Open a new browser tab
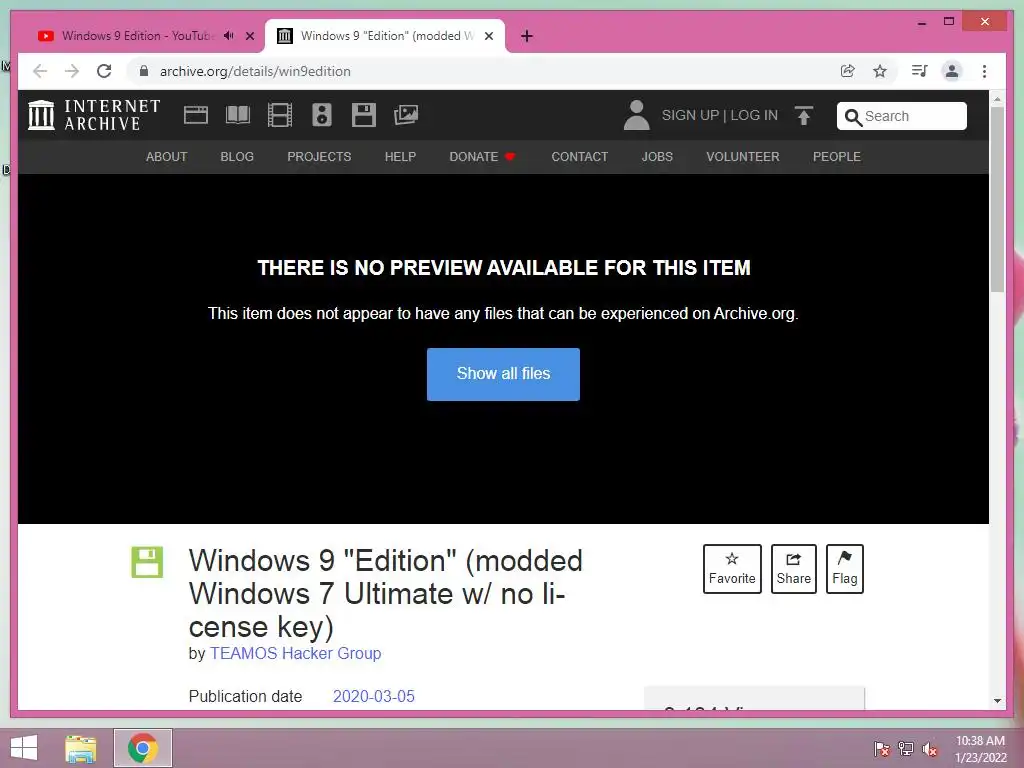 pyautogui.click(x=527, y=36)
